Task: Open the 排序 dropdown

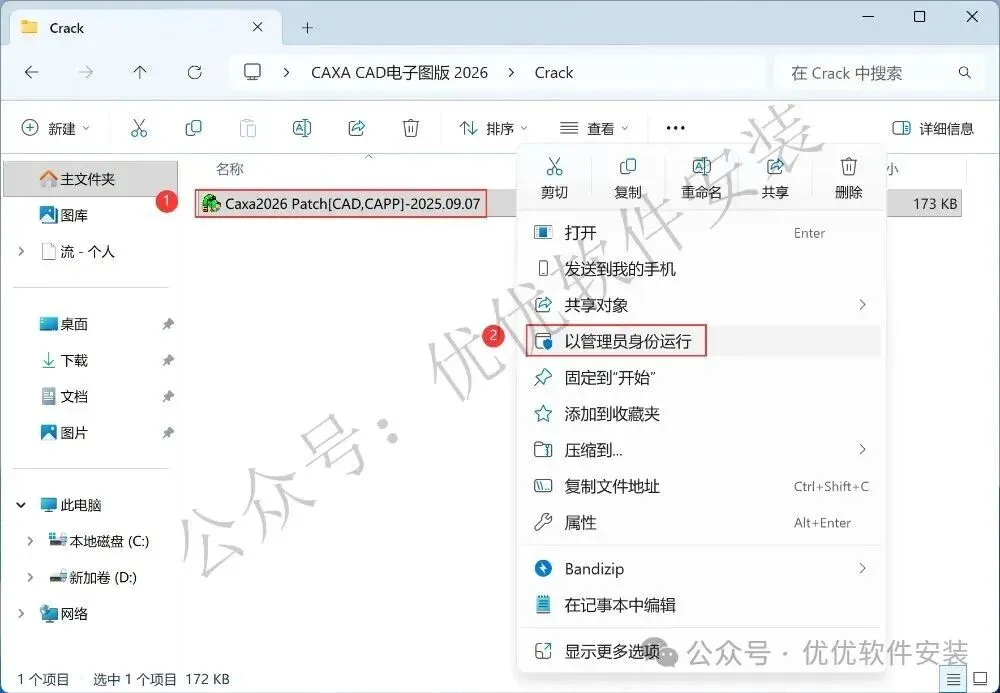Action: coord(494,128)
